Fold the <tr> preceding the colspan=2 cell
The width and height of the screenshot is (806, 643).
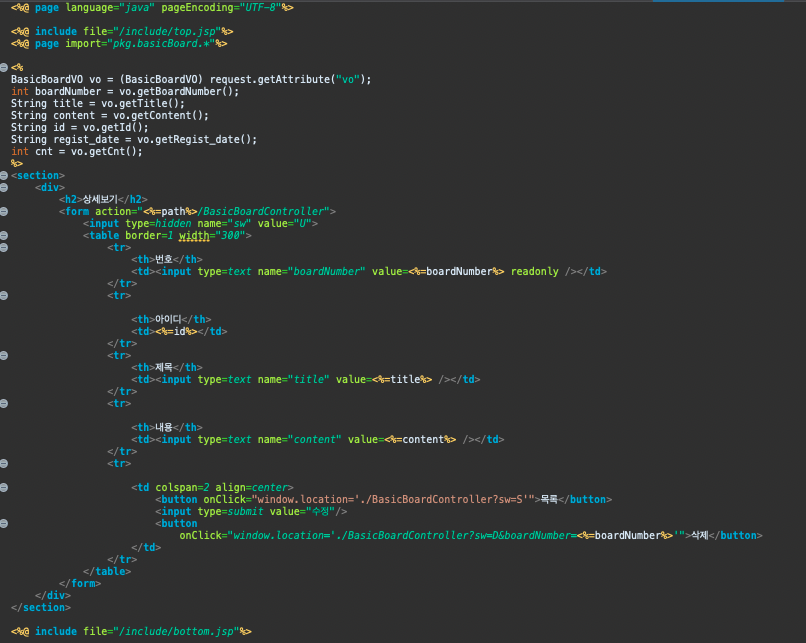pyautogui.click(x=4, y=463)
